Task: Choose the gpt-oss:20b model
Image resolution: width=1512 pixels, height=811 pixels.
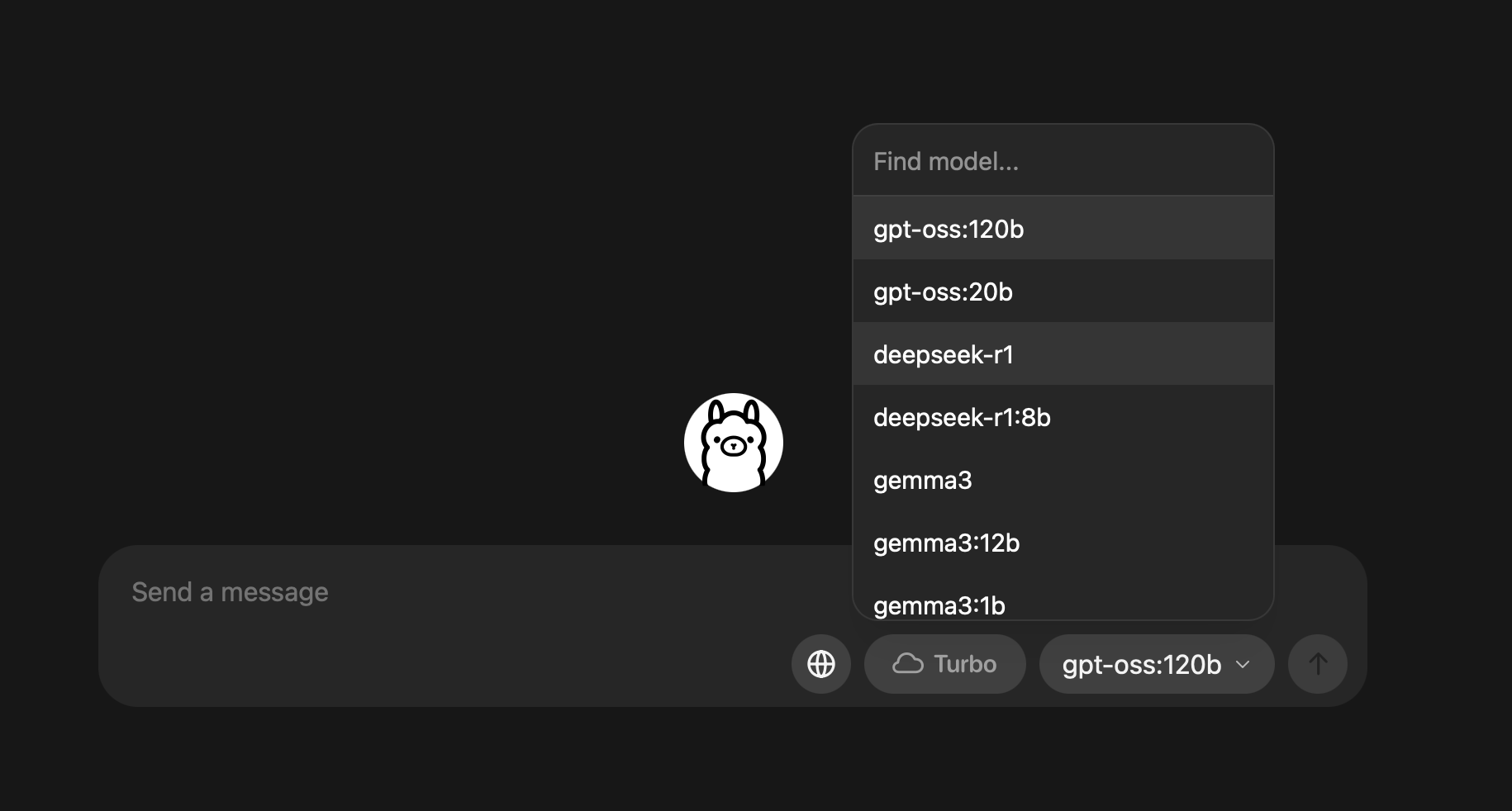Action: (1063, 292)
